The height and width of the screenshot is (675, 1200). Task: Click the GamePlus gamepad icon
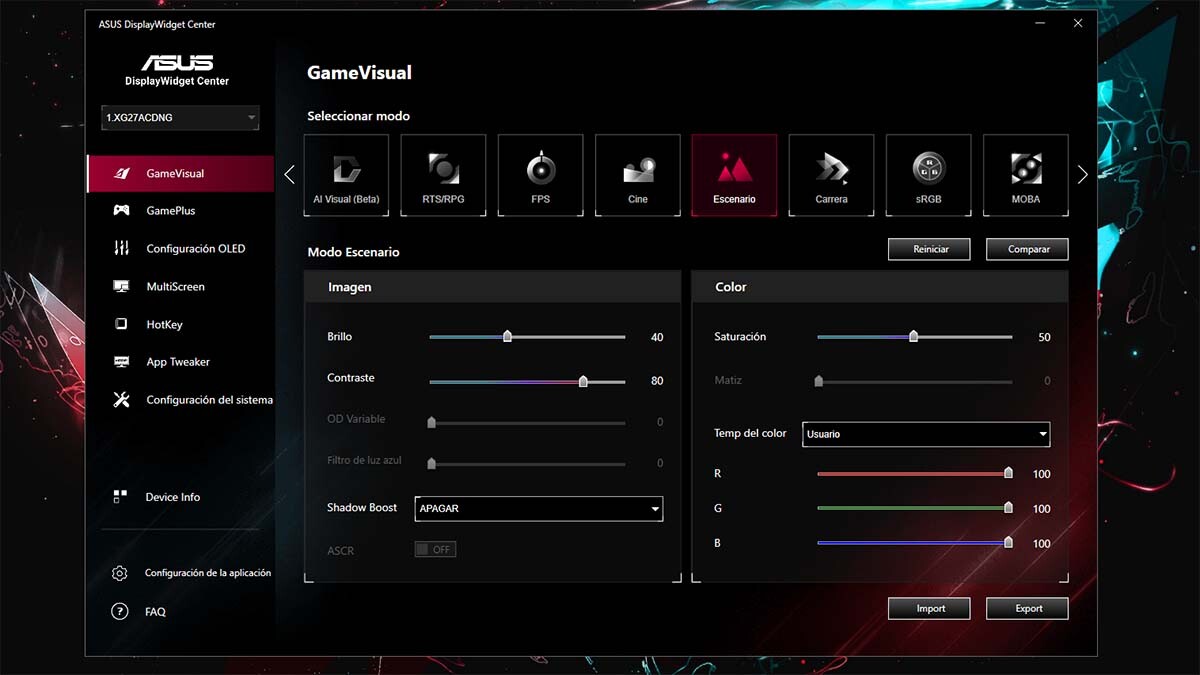pos(121,211)
